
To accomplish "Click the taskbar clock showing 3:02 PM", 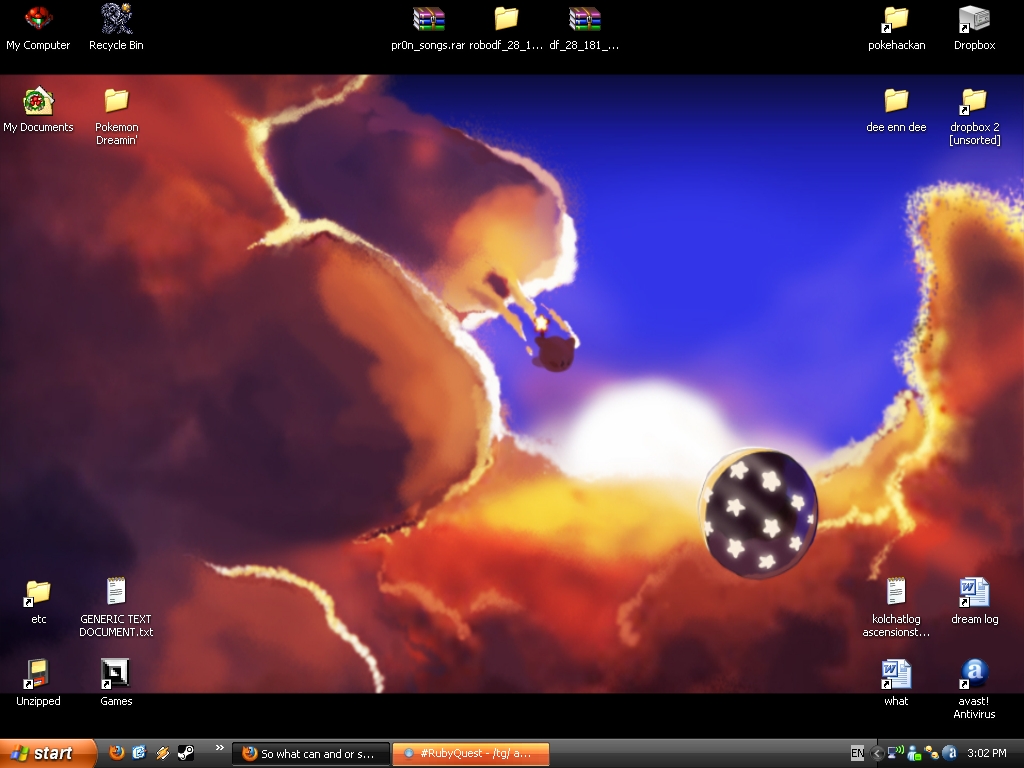I will tap(987, 753).
